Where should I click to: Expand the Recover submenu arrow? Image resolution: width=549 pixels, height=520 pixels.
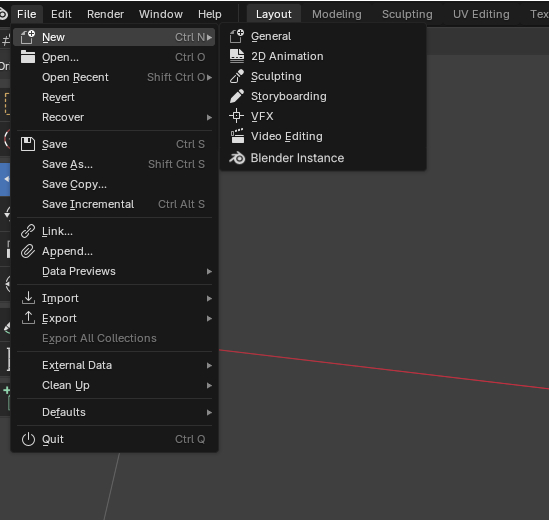click(209, 117)
